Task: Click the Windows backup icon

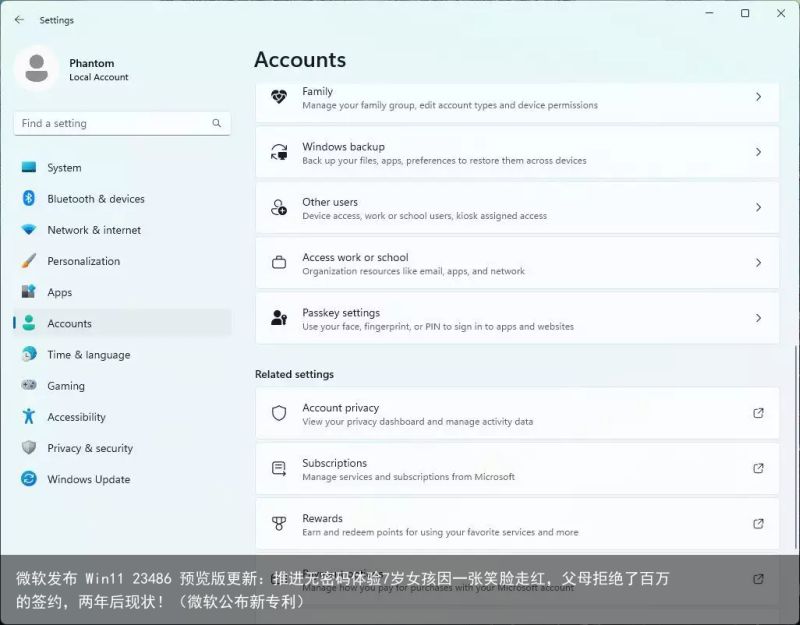Action: click(x=279, y=152)
